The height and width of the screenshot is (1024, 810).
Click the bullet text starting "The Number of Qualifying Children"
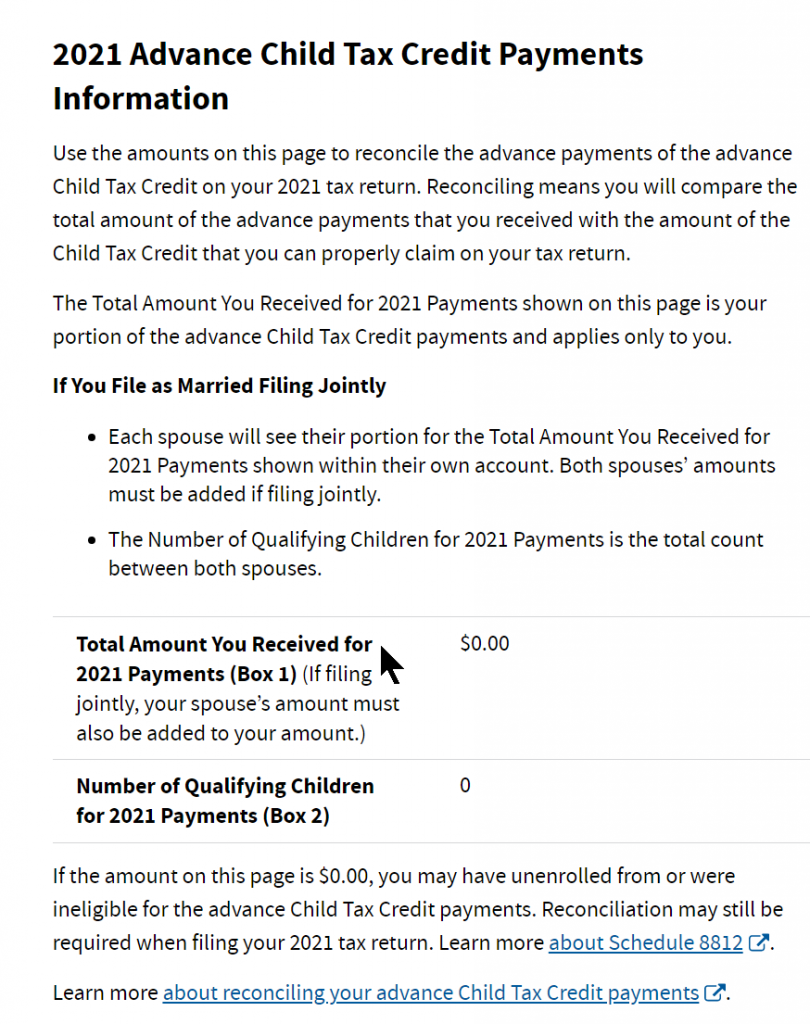tap(435, 553)
